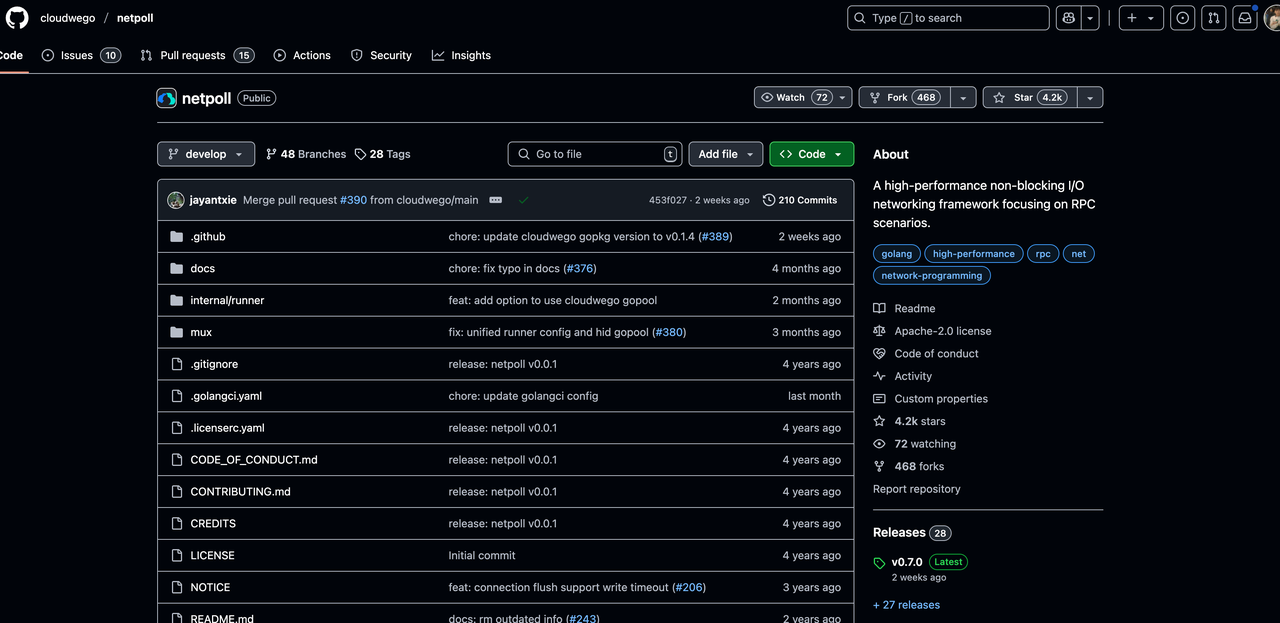Screen dimensions: 1280x623
Task: Switch to the Insights tab
Action: [x=461, y=55]
